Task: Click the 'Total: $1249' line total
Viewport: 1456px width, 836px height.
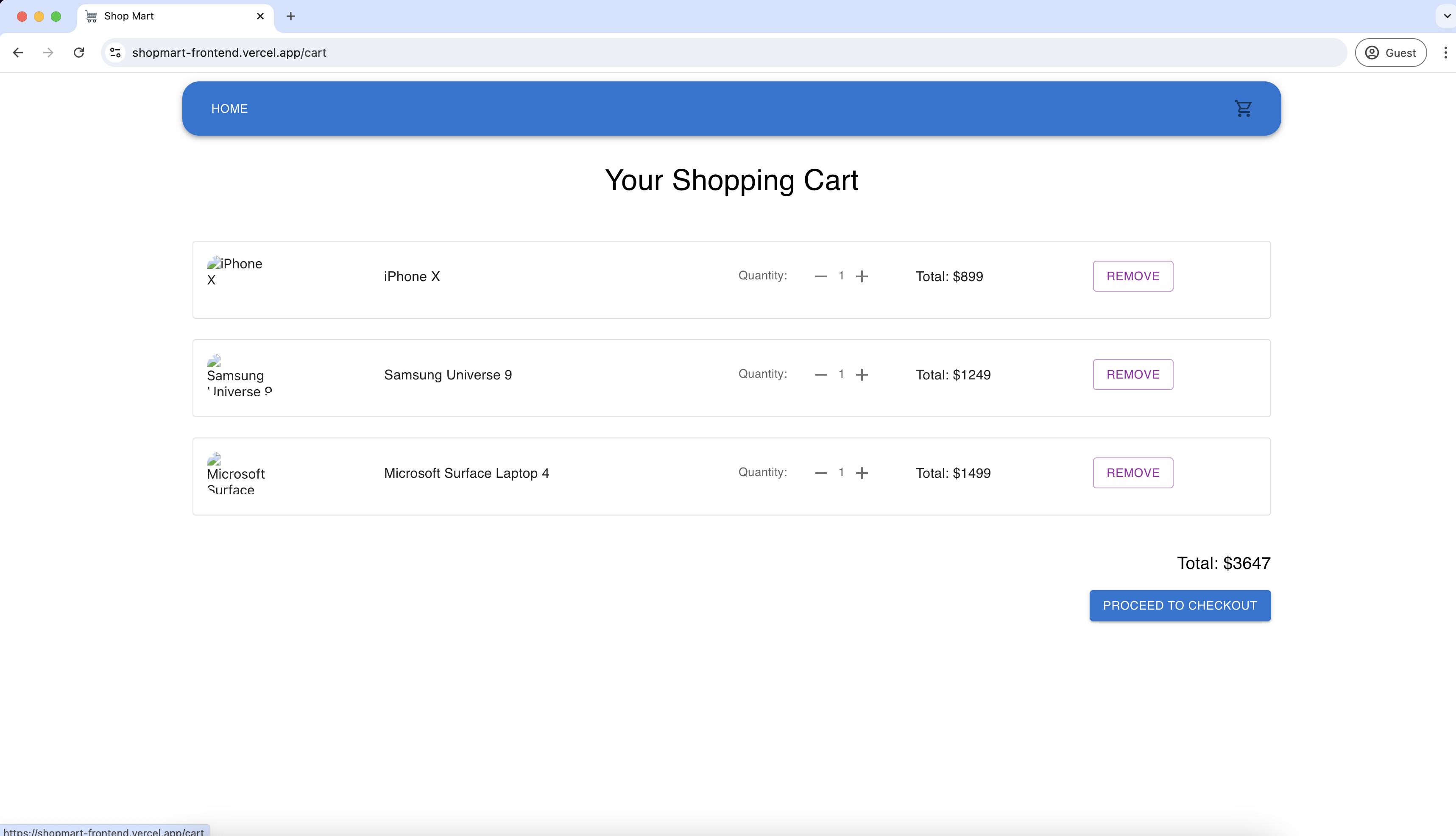Action: click(x=953, y=375)
